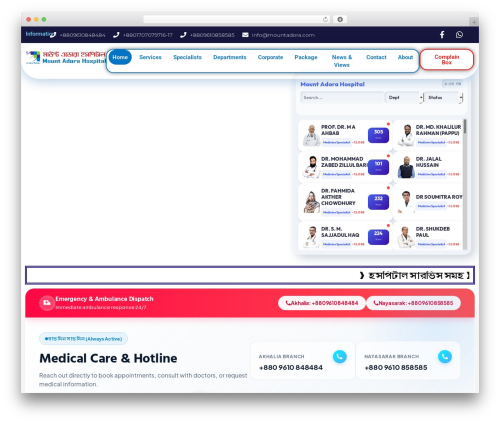
Task: Open the Dept dropdown filter
Action: click(x=404, y=98)
